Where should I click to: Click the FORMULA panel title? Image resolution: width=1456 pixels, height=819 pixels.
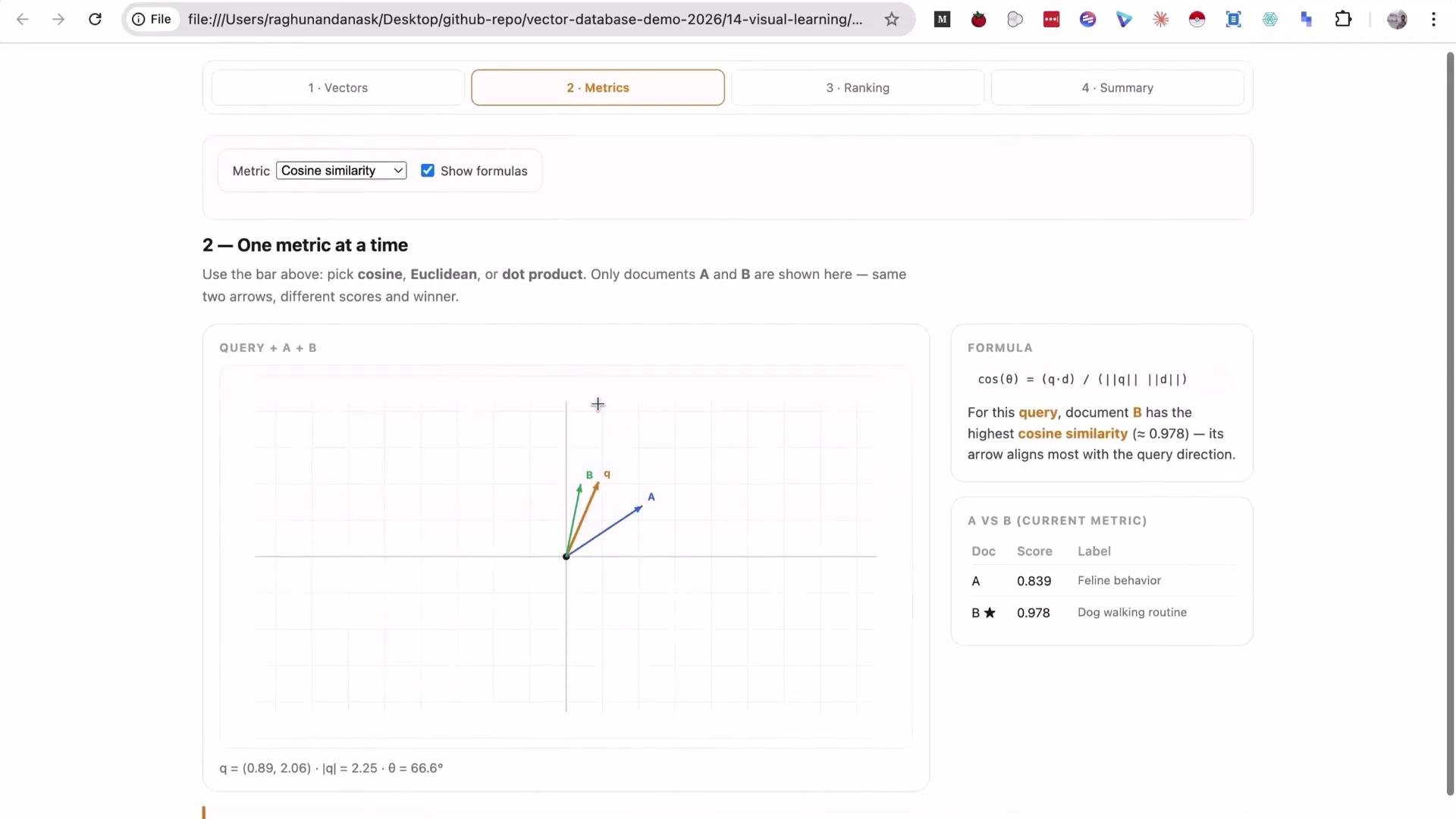[x=999, y=348]
